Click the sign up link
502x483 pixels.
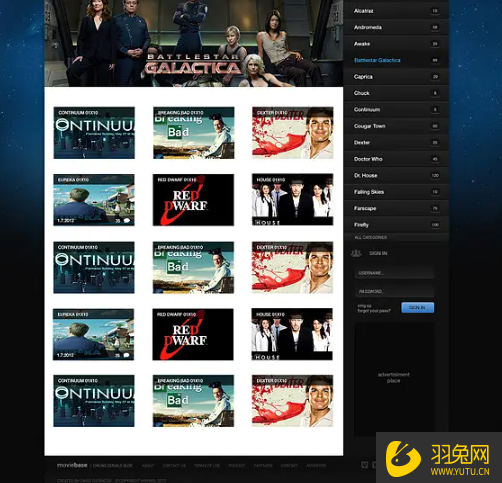point(364,305)
